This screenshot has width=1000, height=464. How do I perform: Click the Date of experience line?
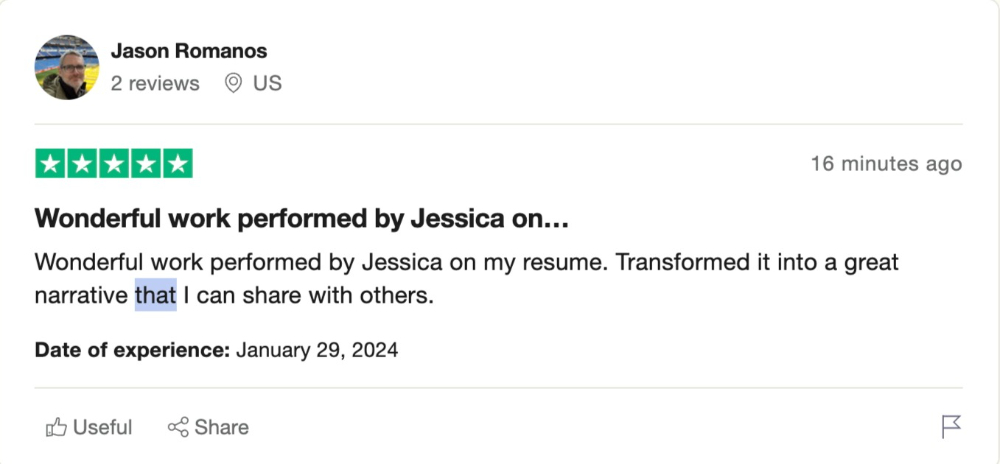216,350
